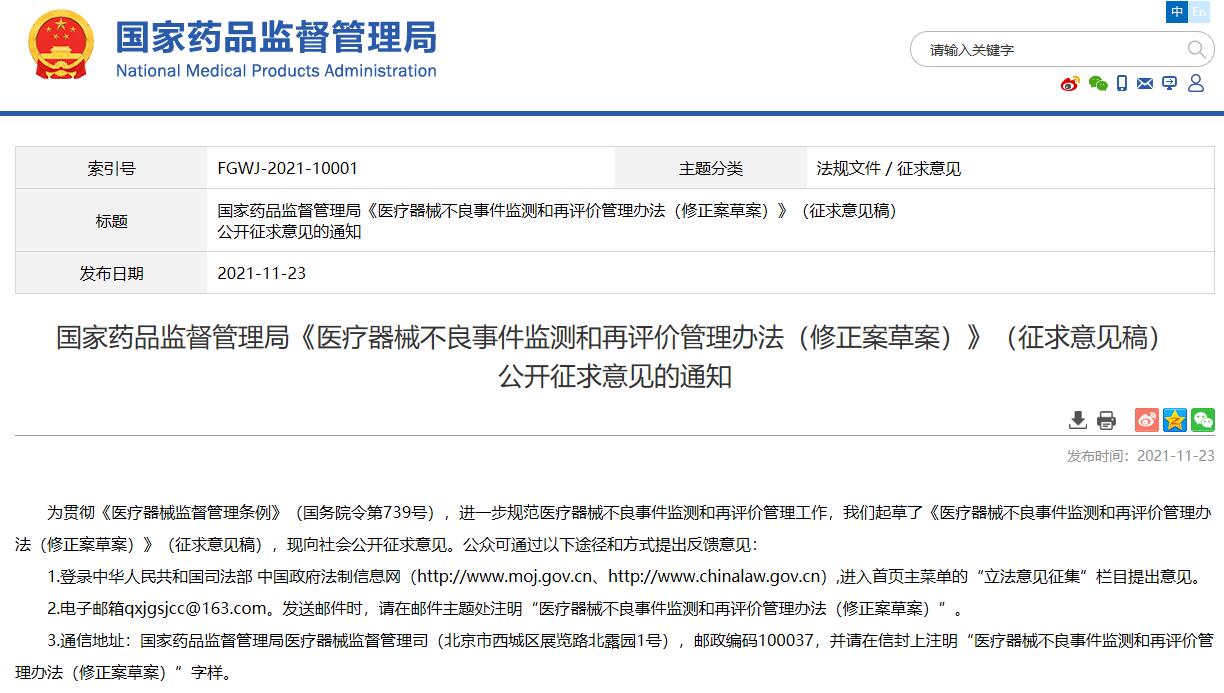Click the National Medical Products Administration text

tap(276, 71)
